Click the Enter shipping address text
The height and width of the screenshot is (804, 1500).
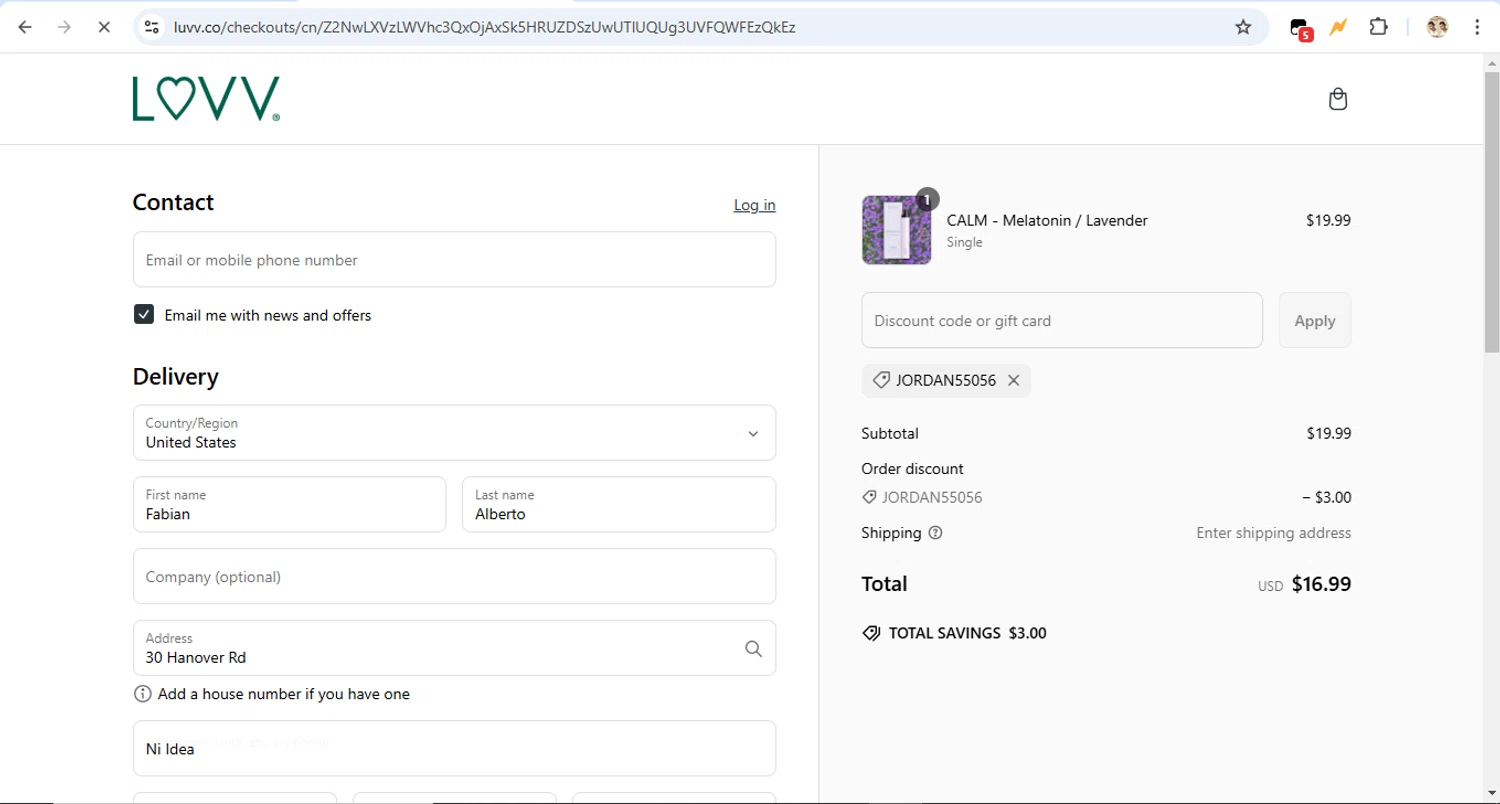click(x=1273, y=533)
